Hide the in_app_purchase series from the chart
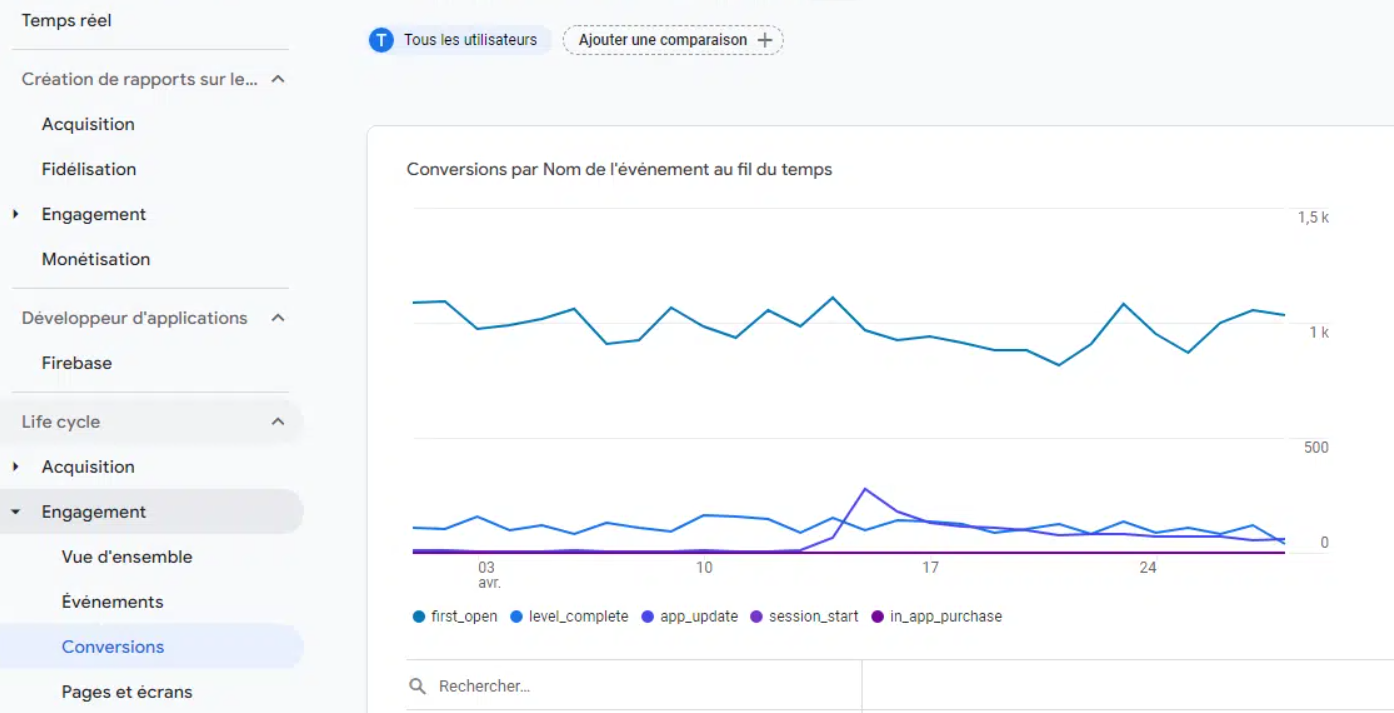Image resolution: width=1394 pixels, height=713 pixels. coord(936,616)
